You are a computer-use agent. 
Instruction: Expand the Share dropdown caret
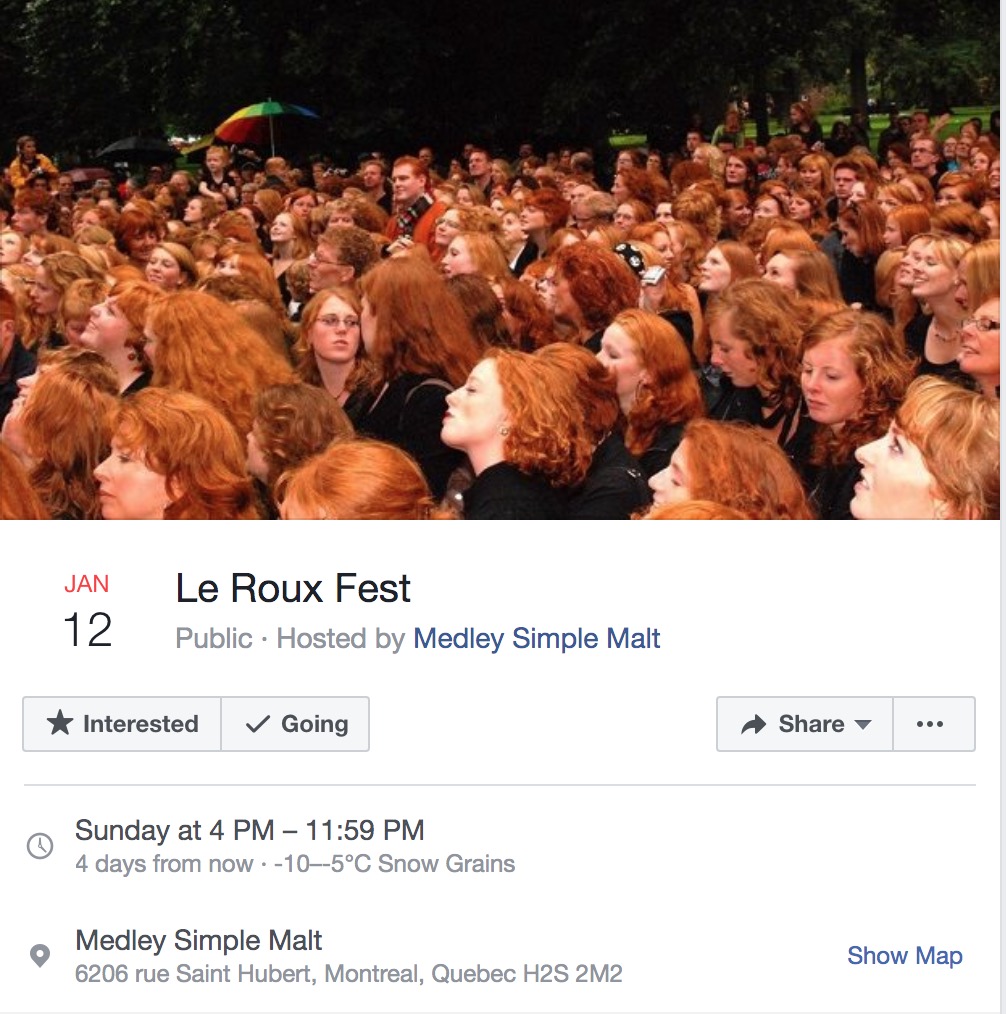[x=862, y=724]
